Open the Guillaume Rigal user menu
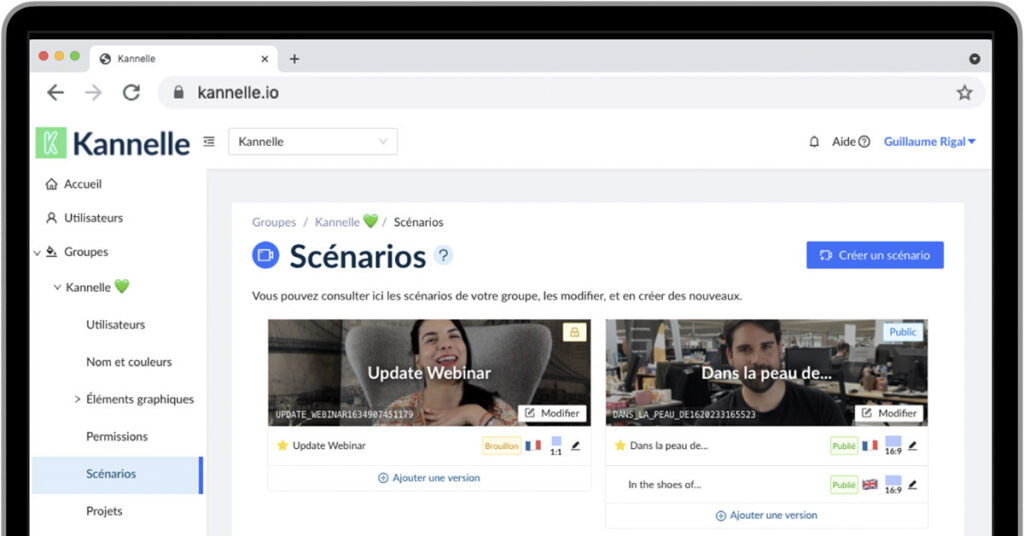The height and width of the screenshot is (536, 1024). 929,142
